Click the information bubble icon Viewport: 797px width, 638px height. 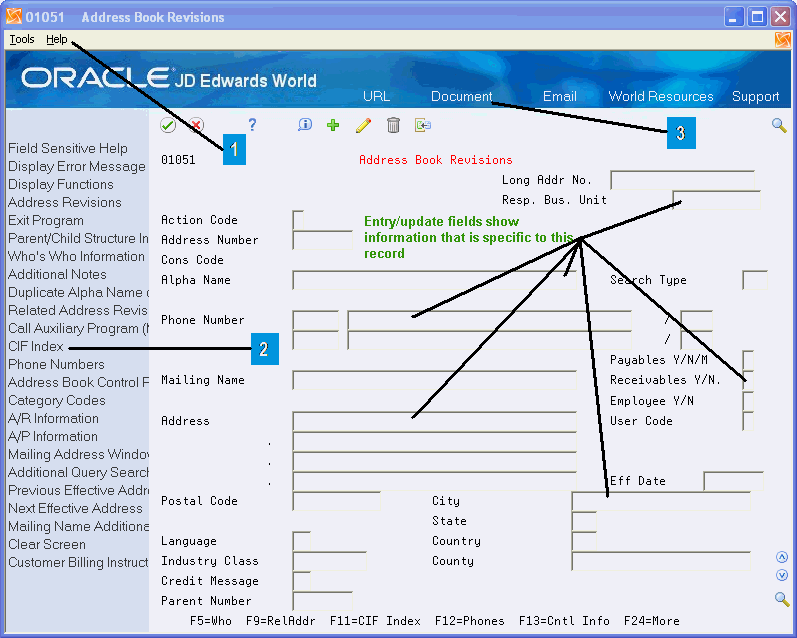click(304, 125)
